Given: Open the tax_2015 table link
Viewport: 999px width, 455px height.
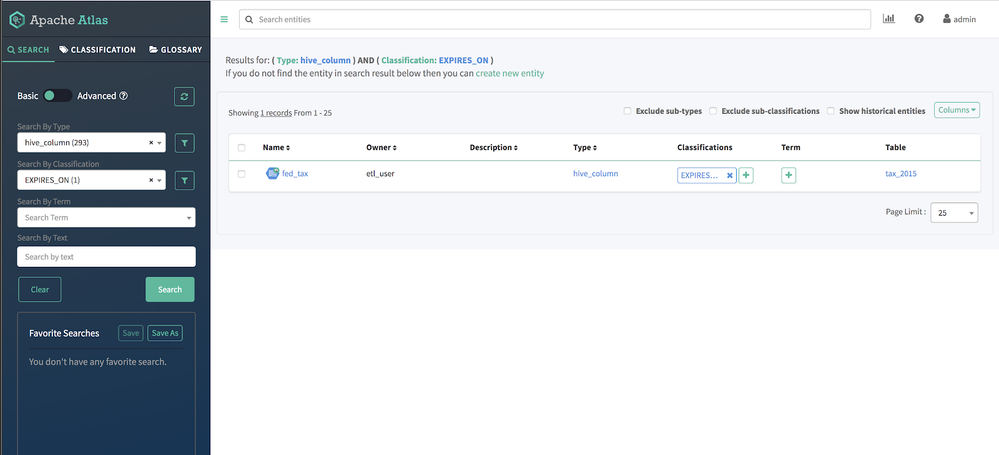Looking at the screenshot, I should [901, 174].
